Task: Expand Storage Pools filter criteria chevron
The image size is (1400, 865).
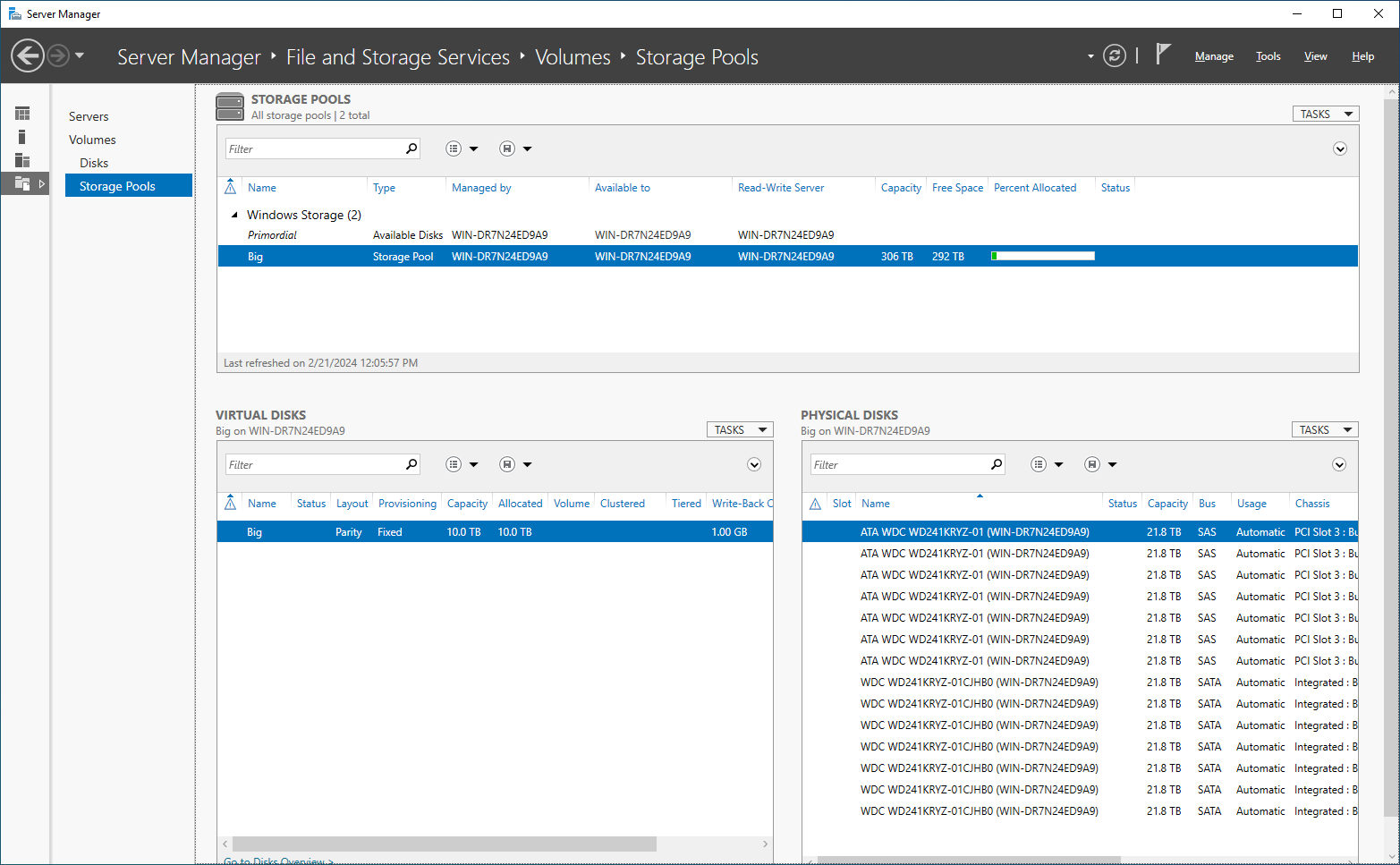Action: pyautogui.click(x=1339, y=148)
